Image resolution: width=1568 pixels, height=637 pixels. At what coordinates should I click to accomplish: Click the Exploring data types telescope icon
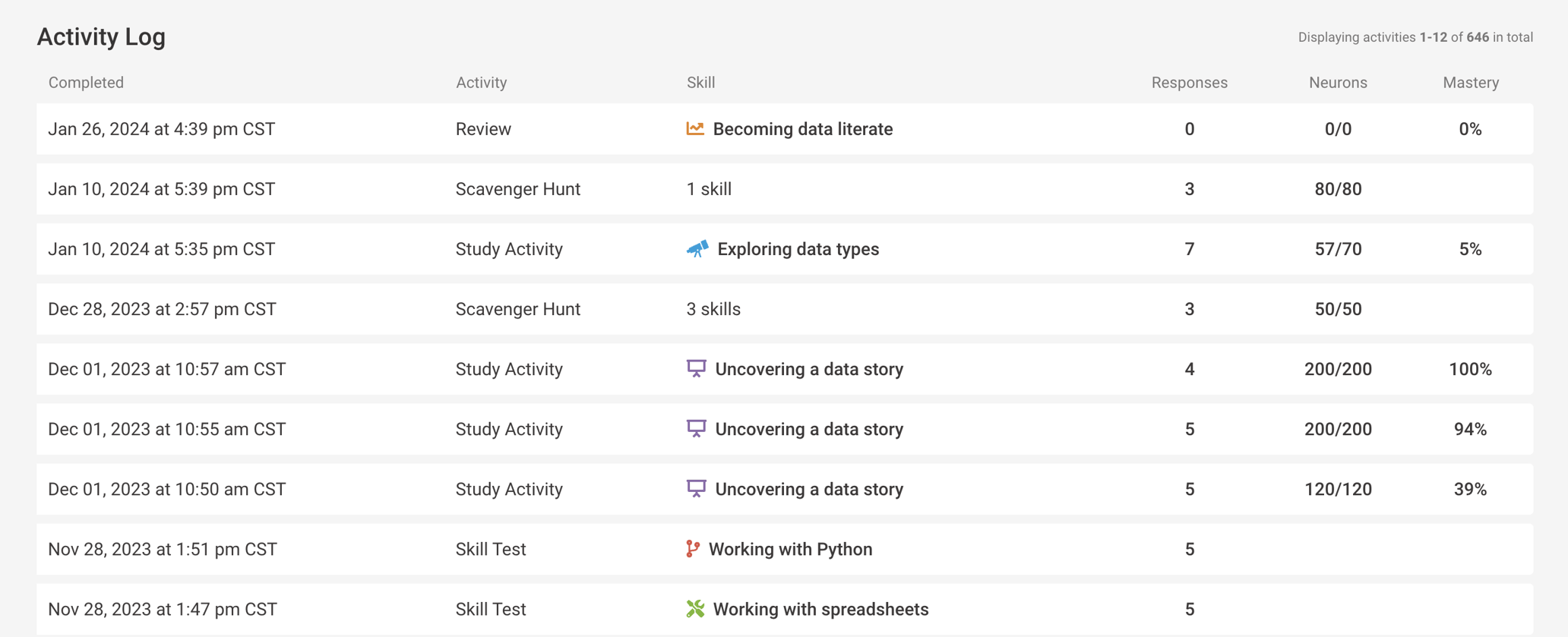(697, 249)
